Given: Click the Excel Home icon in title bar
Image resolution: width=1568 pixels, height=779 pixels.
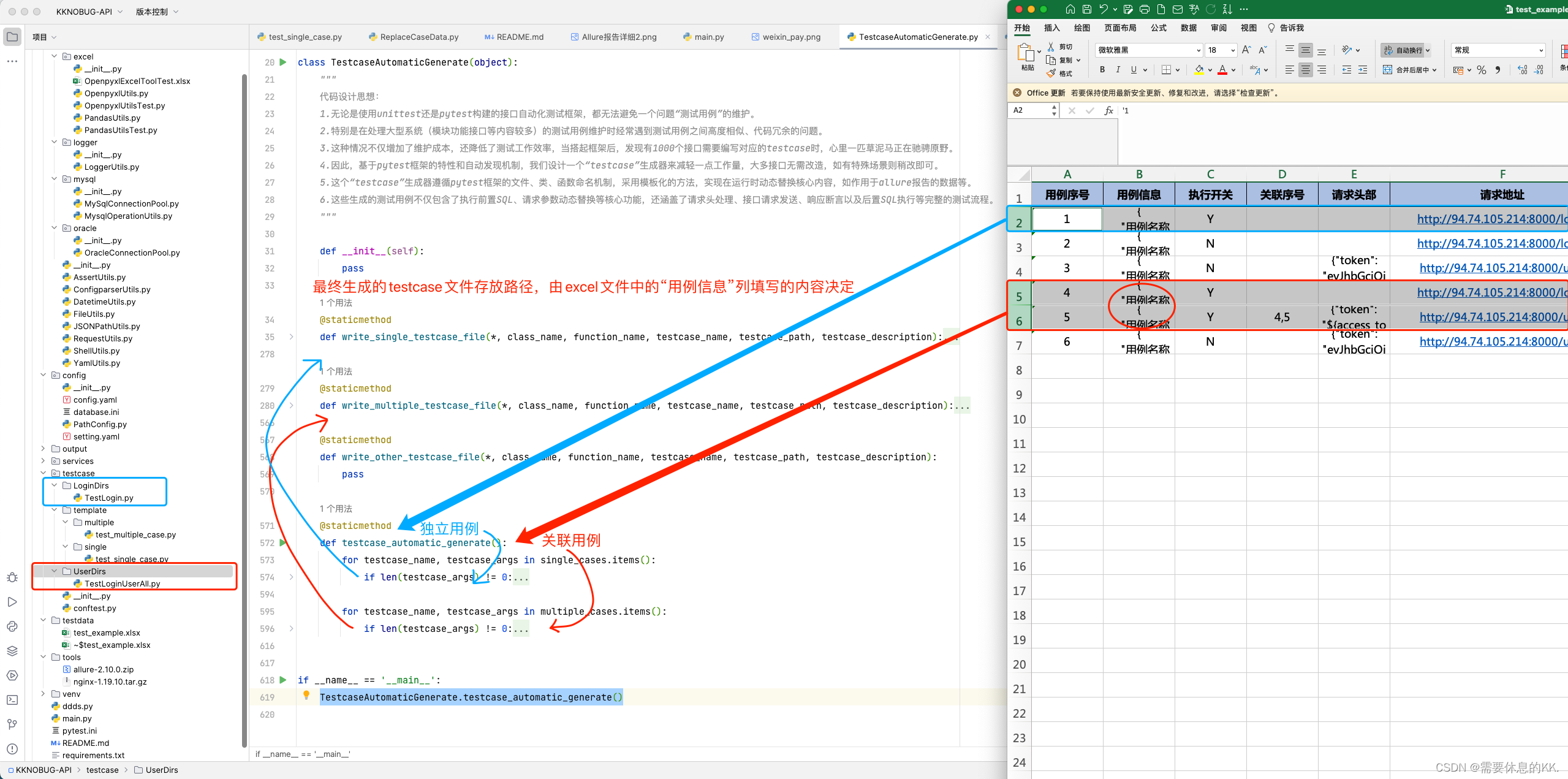Looking at the screenshot, I should pos(1070,9).
